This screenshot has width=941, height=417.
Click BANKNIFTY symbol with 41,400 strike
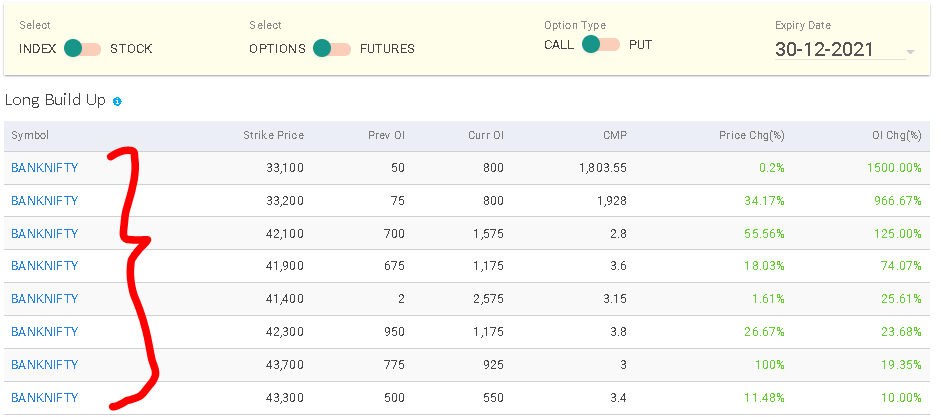[44, 299]
